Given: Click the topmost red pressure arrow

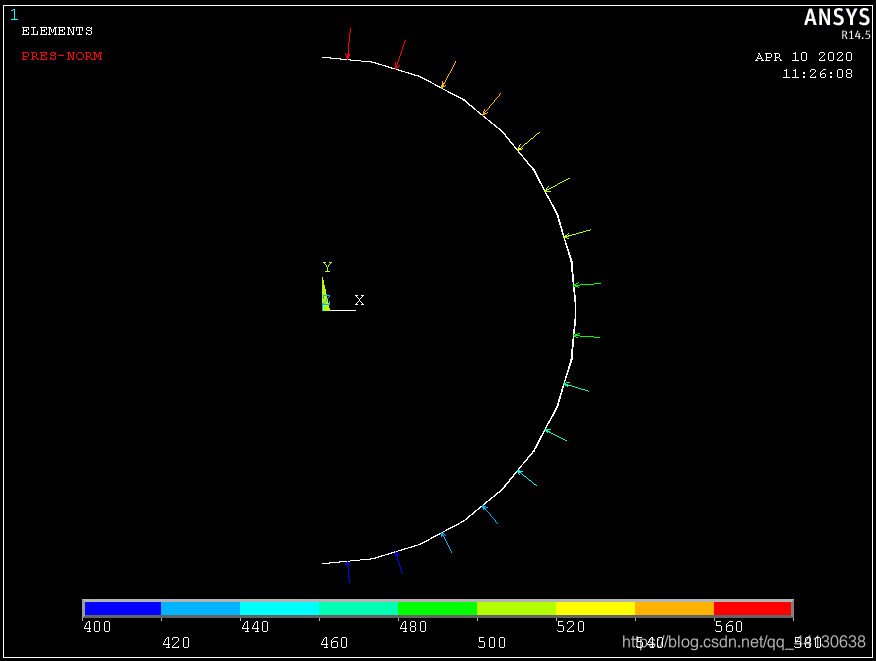Looking at the screenshot, I should point(348,43).
